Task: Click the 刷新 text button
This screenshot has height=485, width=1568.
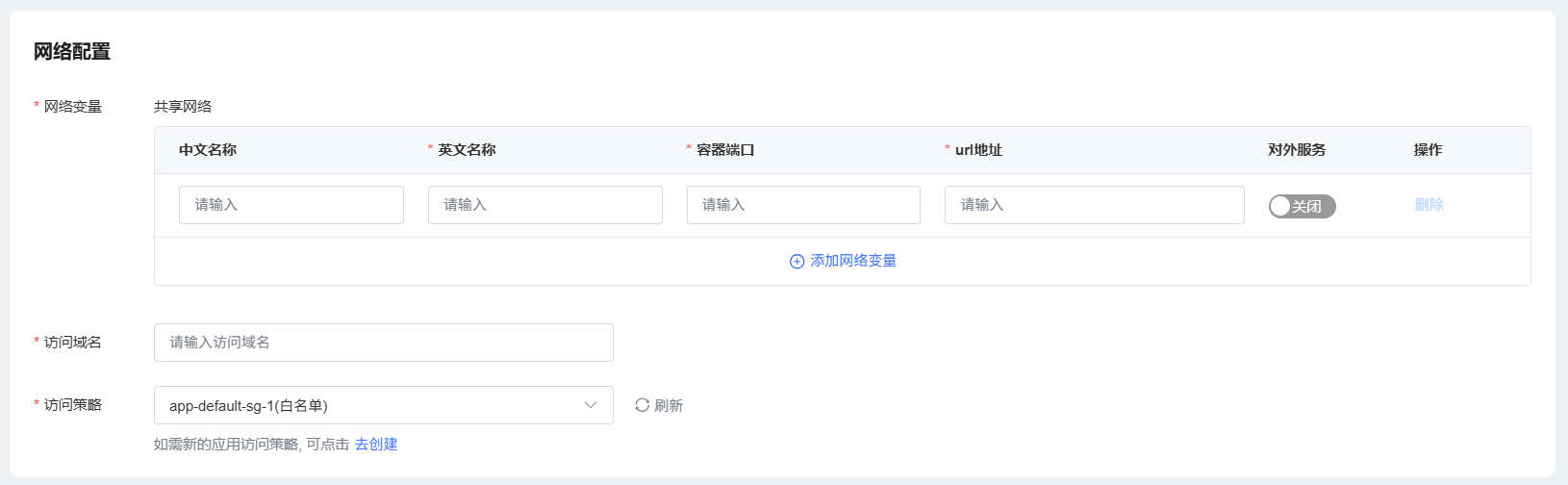Action: tap(669, 406)
